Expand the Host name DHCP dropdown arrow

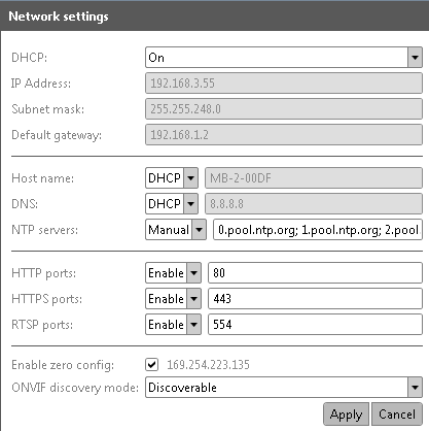[x=191, y=178]
